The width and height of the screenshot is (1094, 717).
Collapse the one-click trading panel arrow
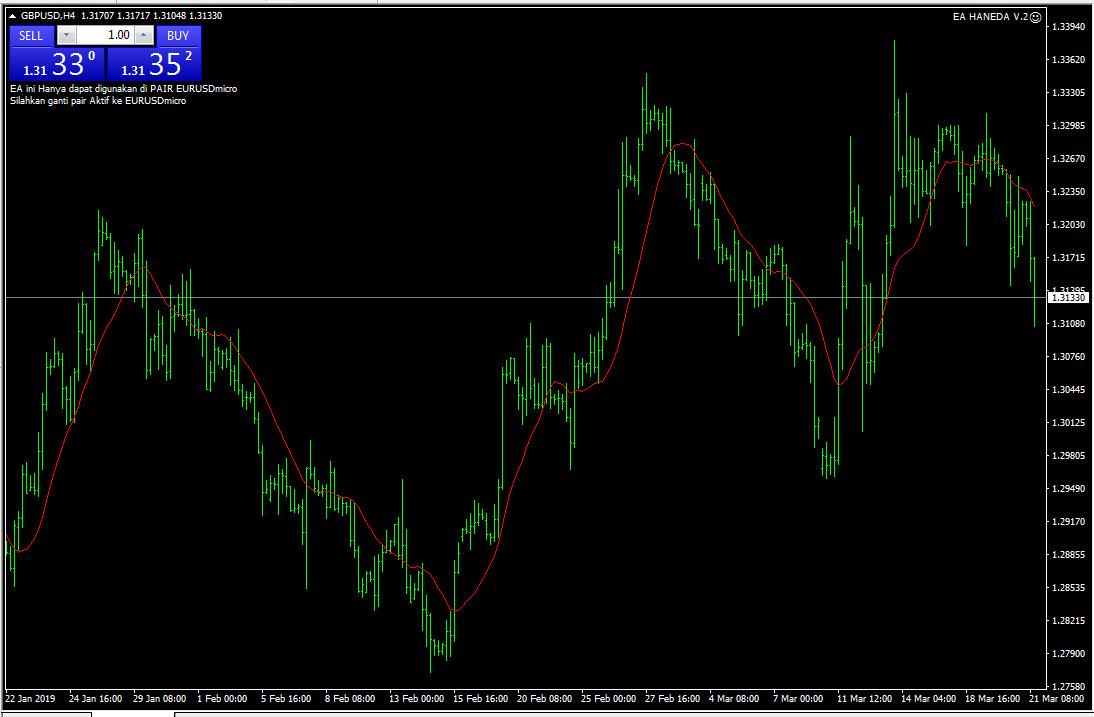(13, 16)
